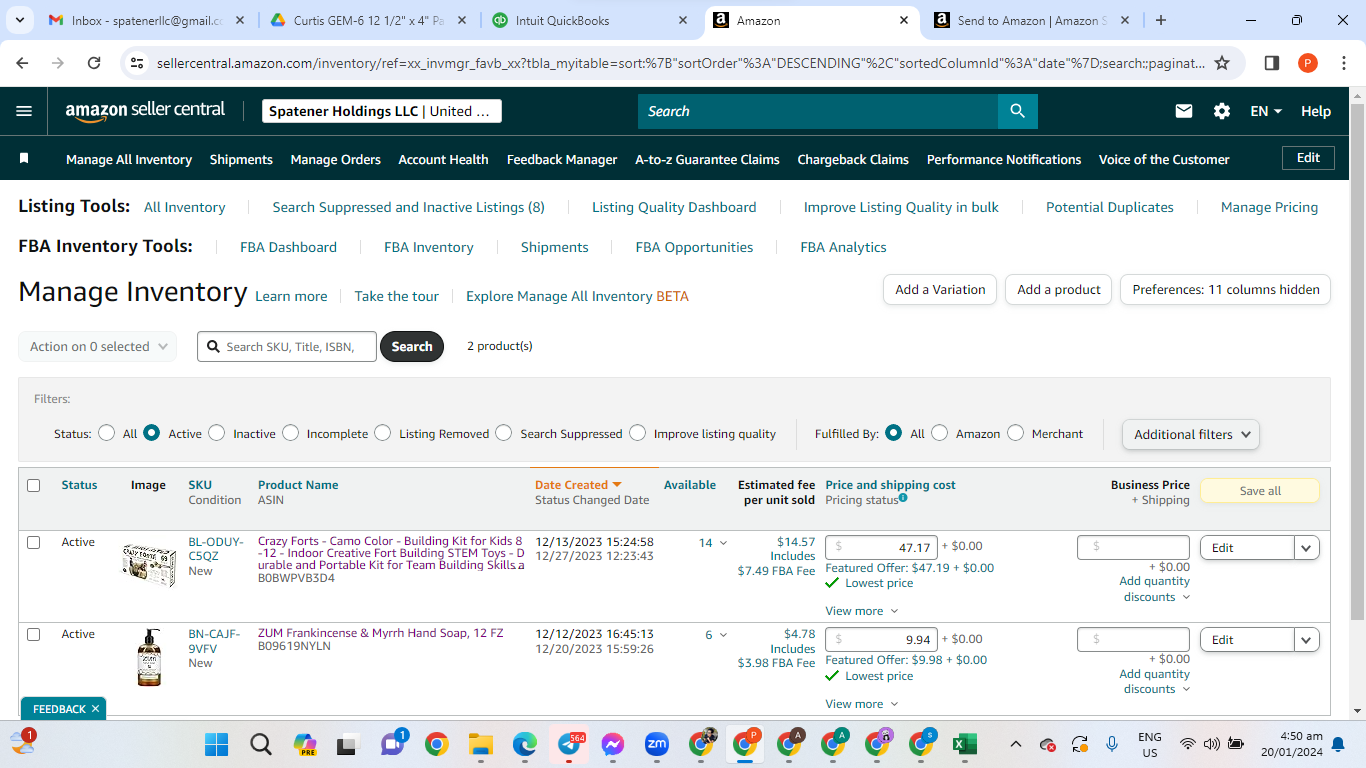1366x768 pixels.
Task: Open the Windows Start menu
Action: pyautogui.click(x=217, y=744)
